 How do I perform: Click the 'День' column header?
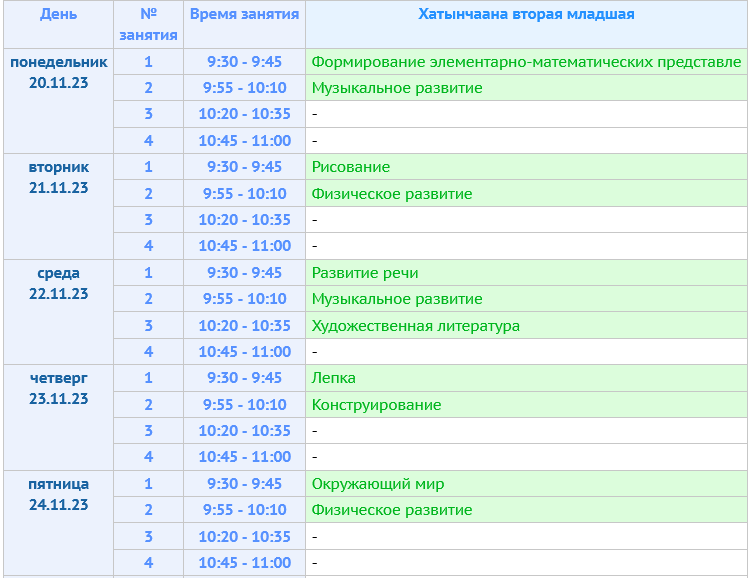(x=59, y=15)
